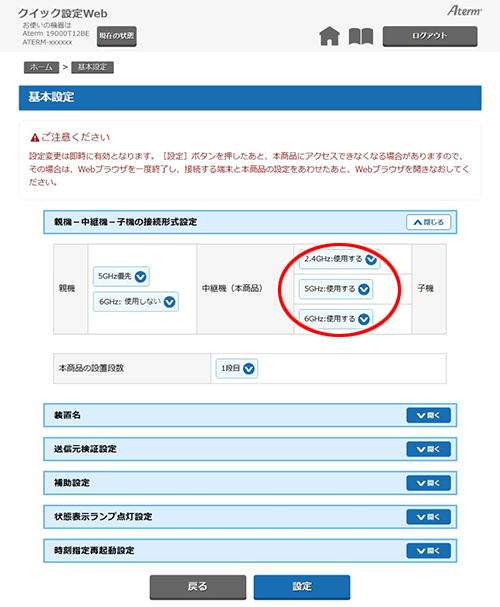Open the 5GHz:使用する dropdown

[x=336, y=289]
